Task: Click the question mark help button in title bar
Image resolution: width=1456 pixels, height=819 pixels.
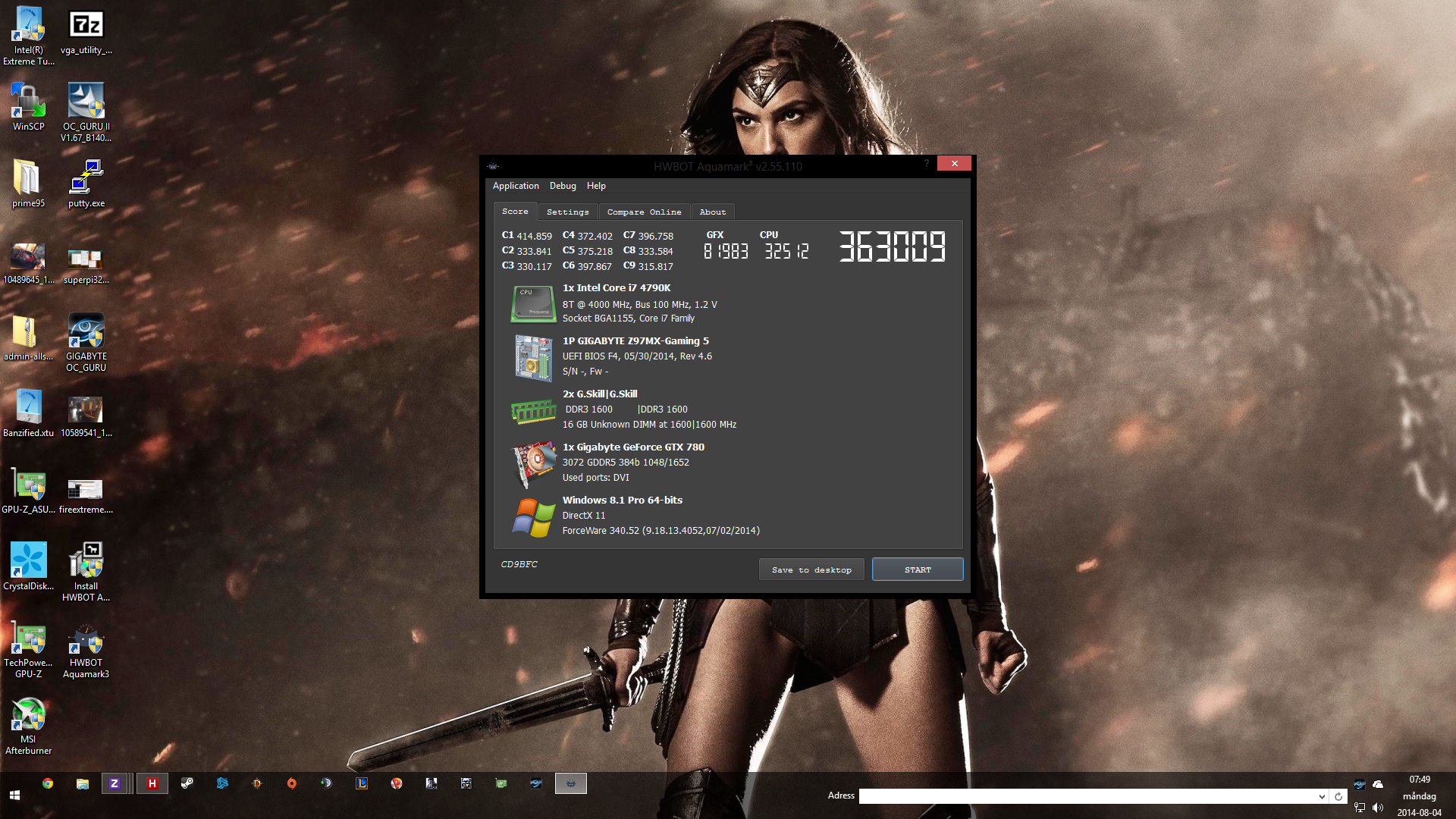Action: click(x=926, y=164)
